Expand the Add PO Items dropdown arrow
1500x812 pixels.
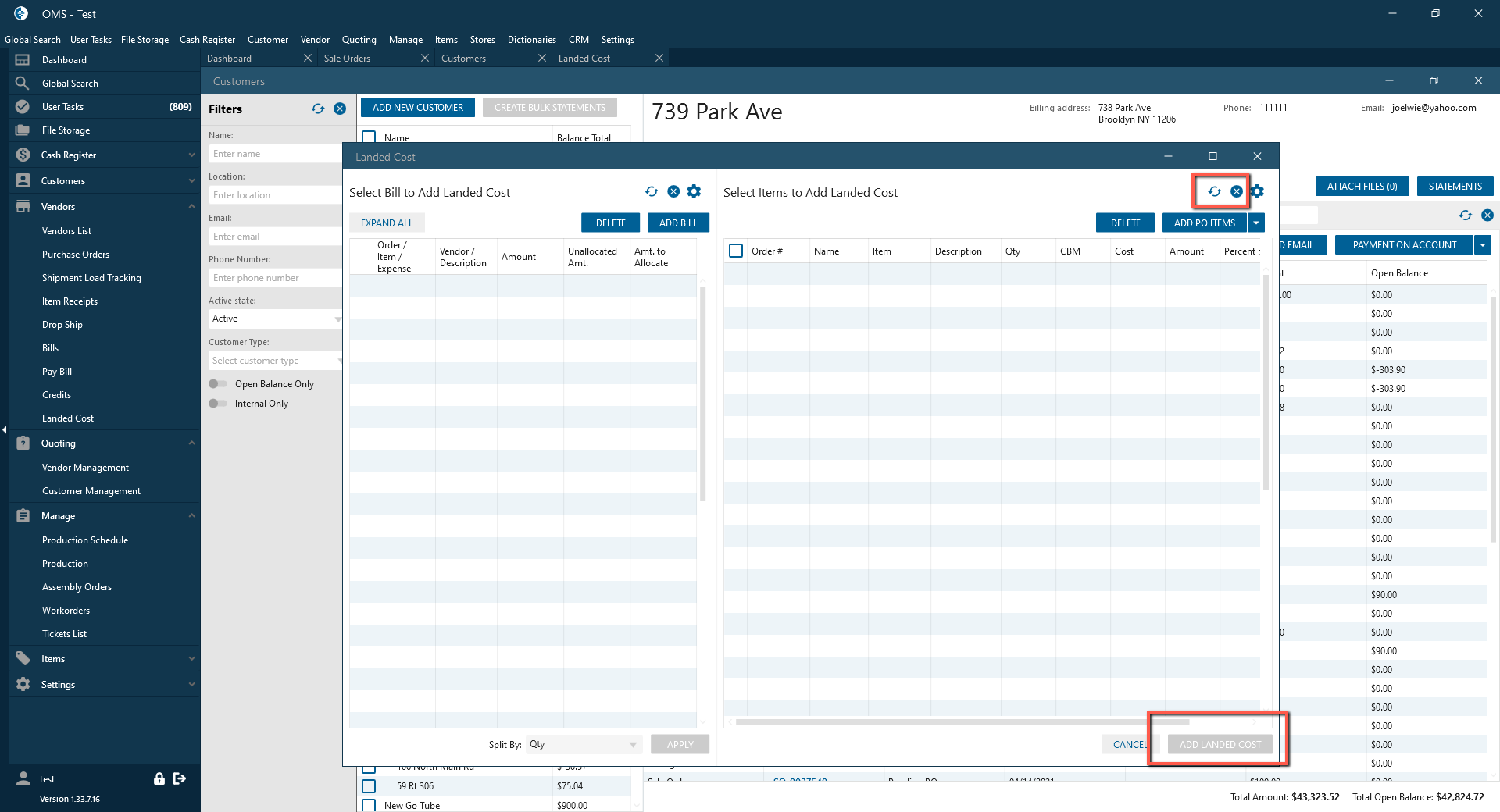1256,223
